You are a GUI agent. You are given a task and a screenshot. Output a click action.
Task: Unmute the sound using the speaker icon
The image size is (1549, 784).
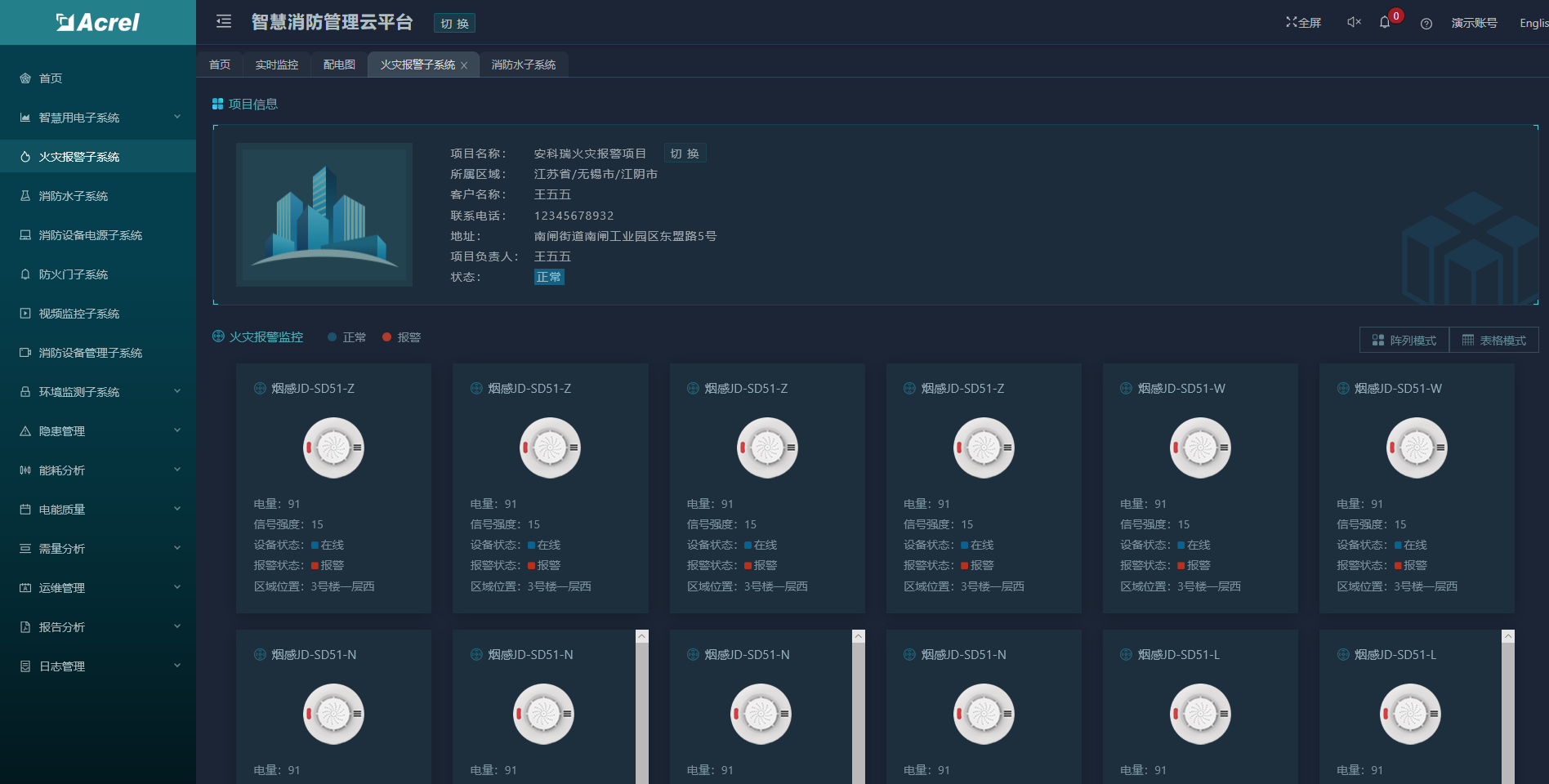pyautogui.click(x=1352, y=23)
